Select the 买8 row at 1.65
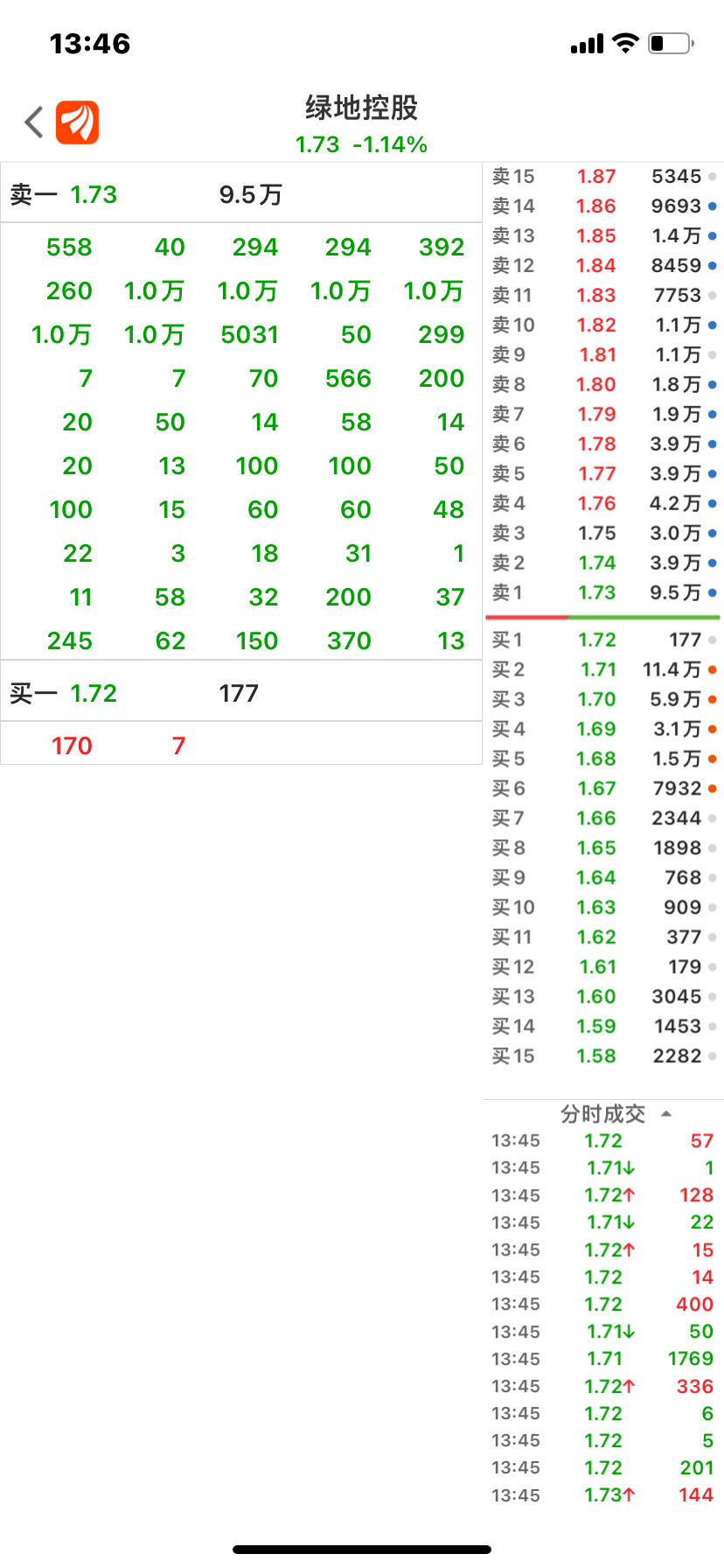Viewport: 724px width, 1568px height. 603,849
